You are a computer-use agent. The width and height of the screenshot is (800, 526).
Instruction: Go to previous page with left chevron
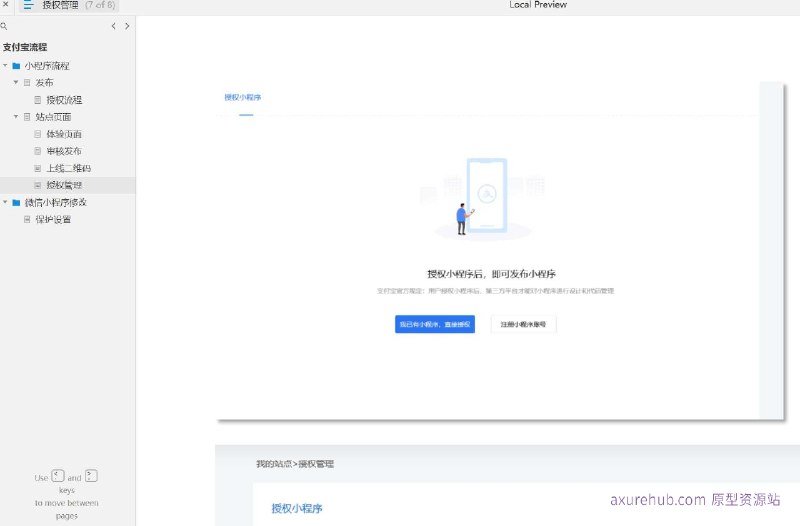tap(113, 26)
